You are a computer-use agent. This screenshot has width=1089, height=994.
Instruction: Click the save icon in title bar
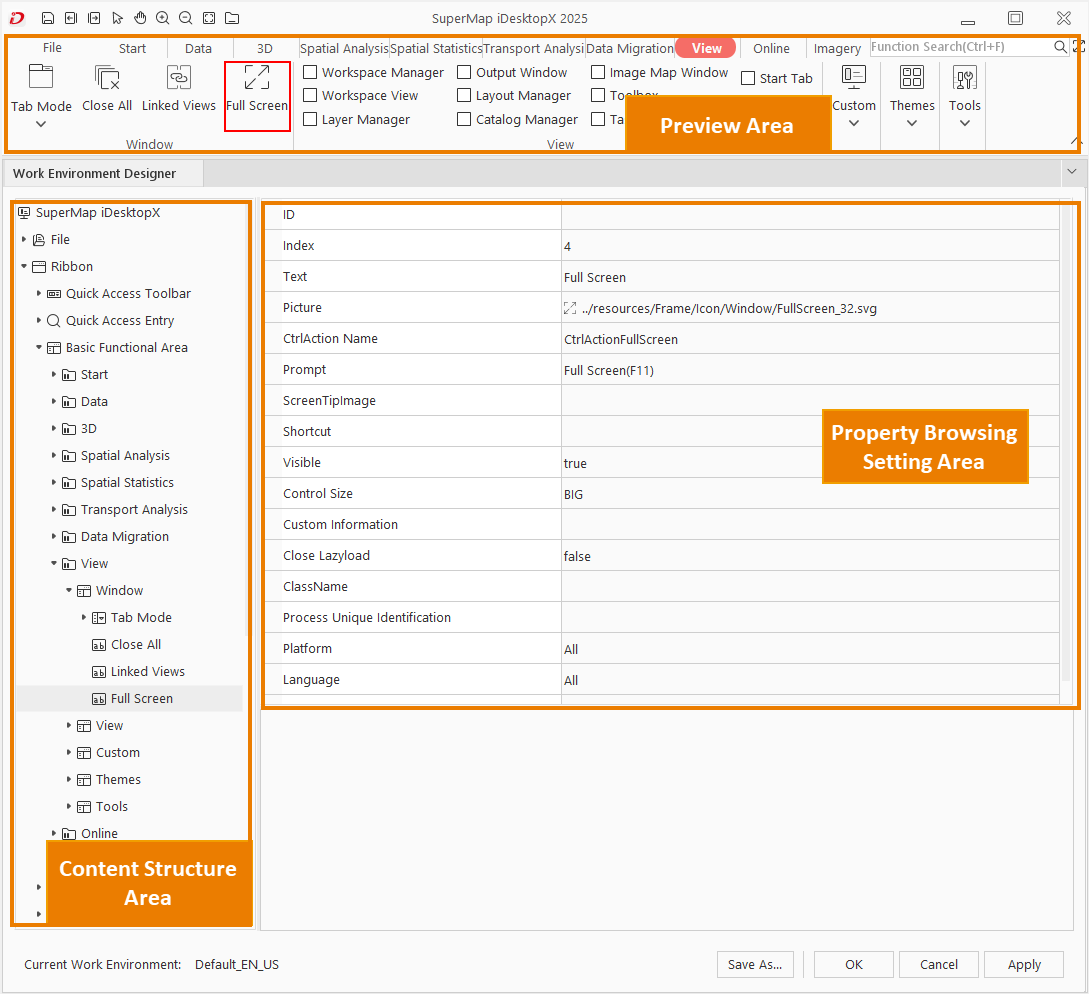click(47, 18)
